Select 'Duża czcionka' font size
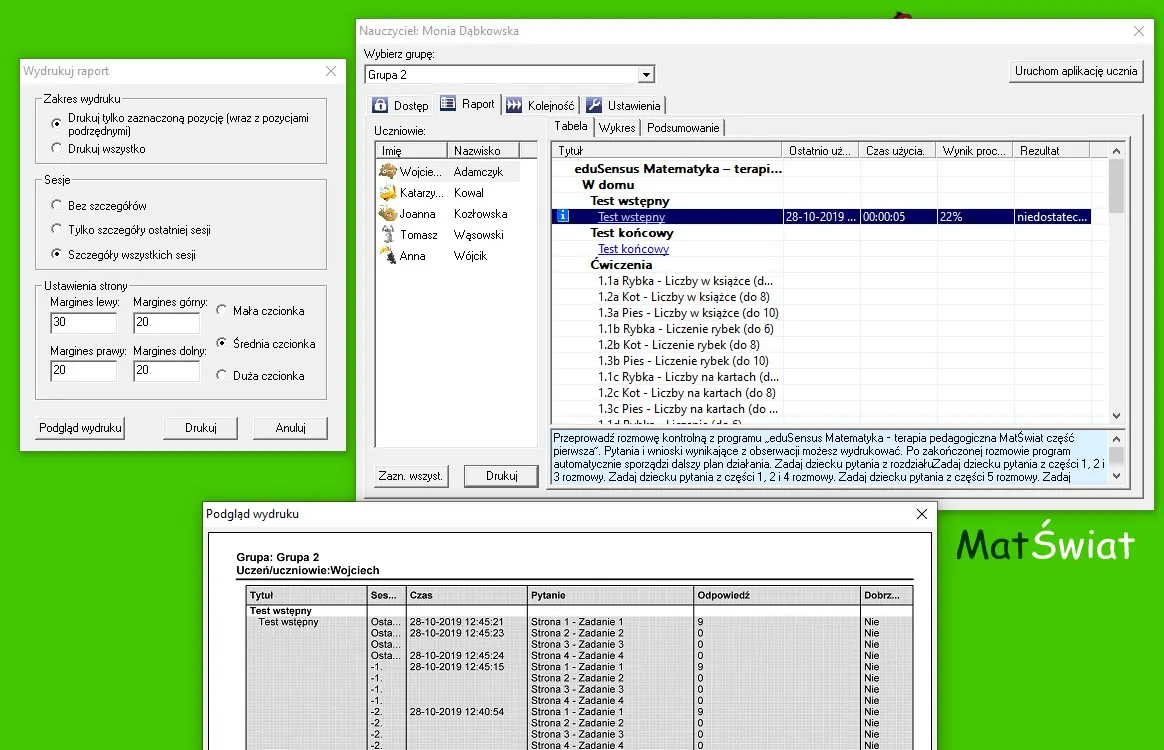This screenshot has height=750, width=1164. [221, 376]
